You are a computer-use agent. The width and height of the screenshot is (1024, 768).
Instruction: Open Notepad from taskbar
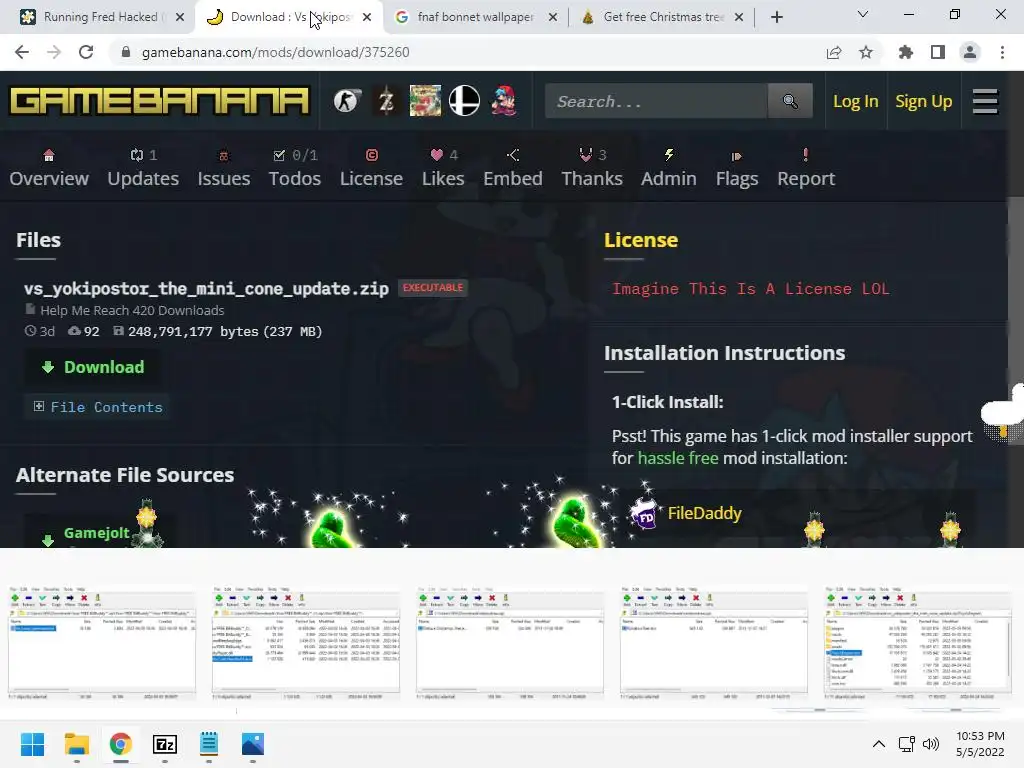click(208, 744)
